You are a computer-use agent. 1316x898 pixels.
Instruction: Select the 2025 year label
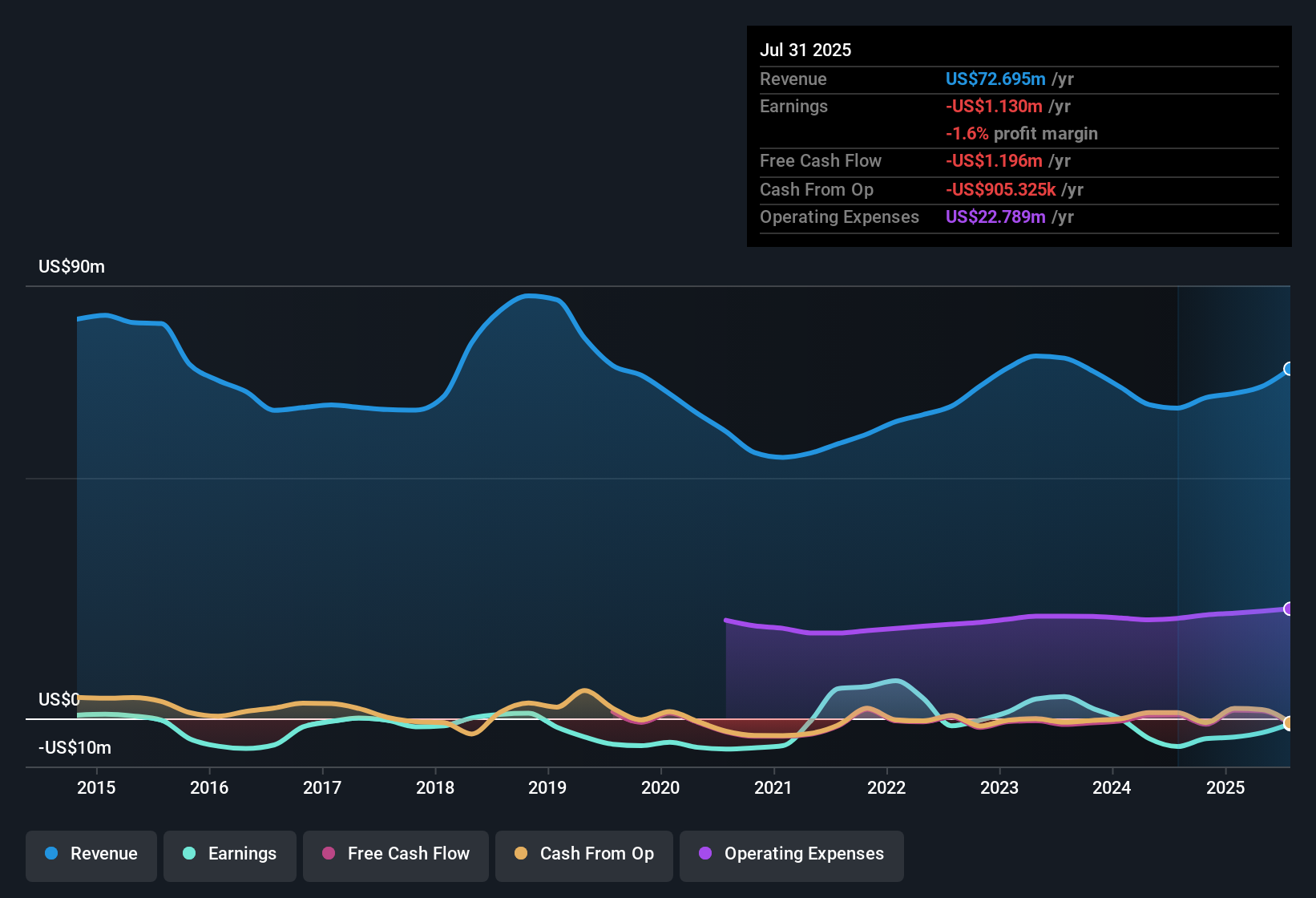[x=1225, y=787]
